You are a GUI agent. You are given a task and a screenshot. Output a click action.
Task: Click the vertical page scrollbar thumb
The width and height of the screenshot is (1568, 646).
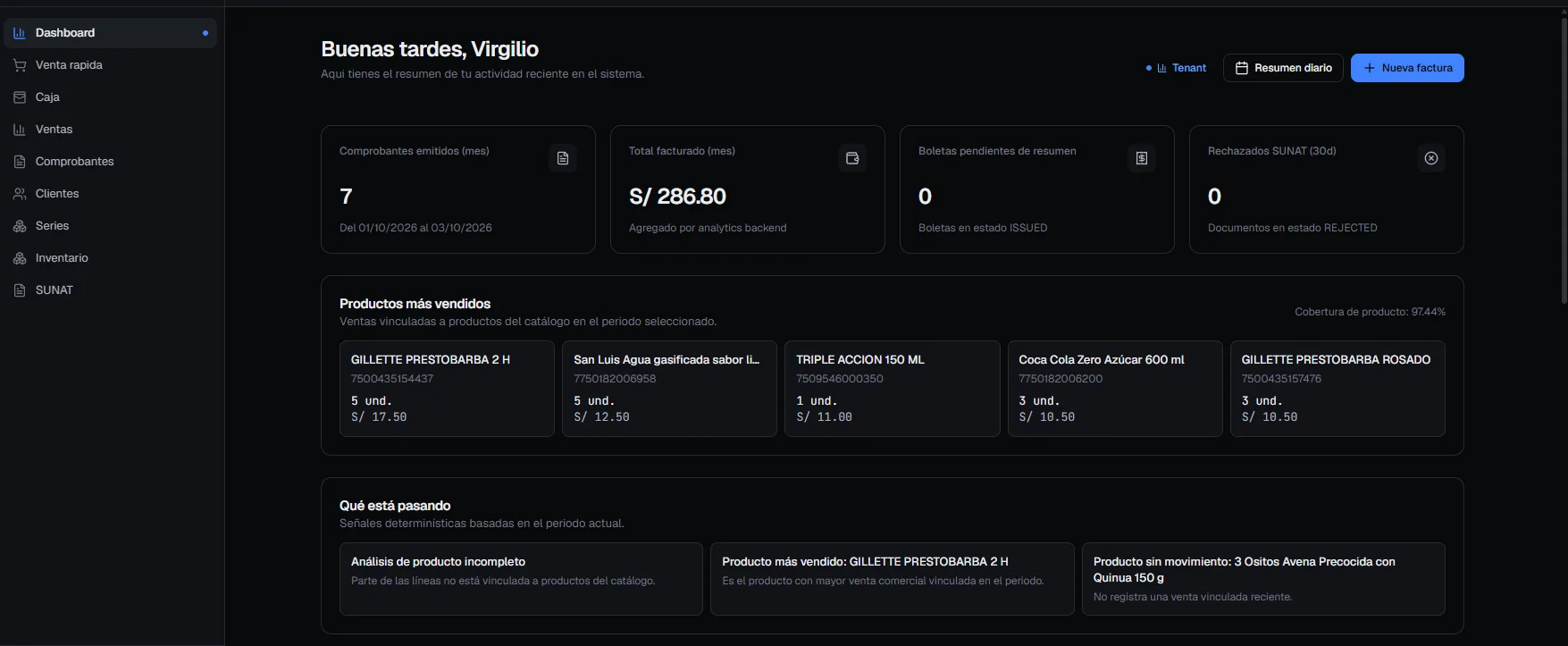(x=1564, y=161)
